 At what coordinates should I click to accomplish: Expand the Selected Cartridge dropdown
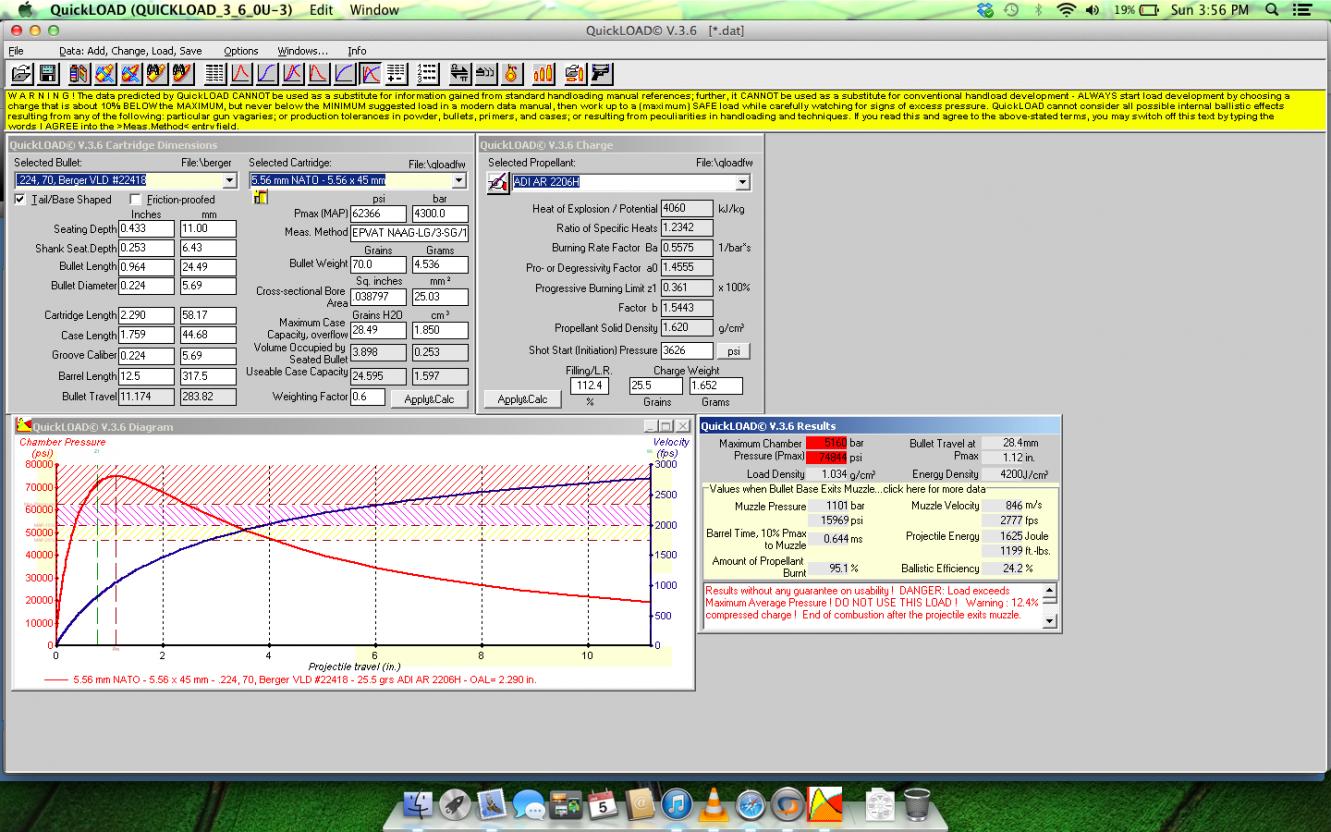point(460,181)
